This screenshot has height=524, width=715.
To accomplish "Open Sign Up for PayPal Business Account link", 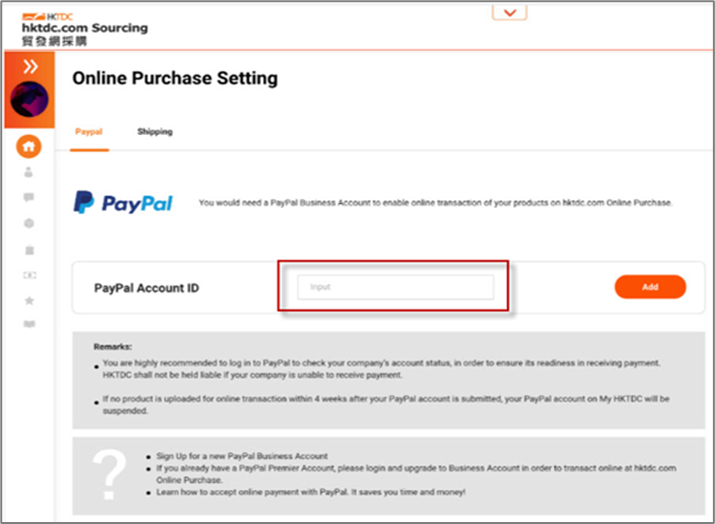I will (242, 456).
